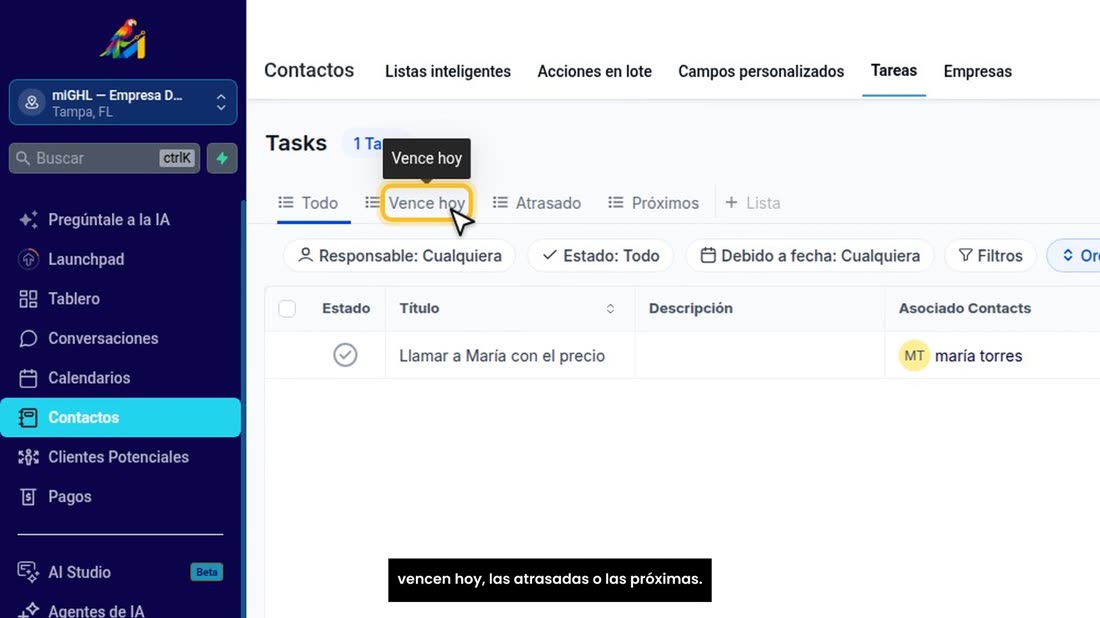Click the Estado column header
The width and height of the screenshot is (1100, 618).
346,308
